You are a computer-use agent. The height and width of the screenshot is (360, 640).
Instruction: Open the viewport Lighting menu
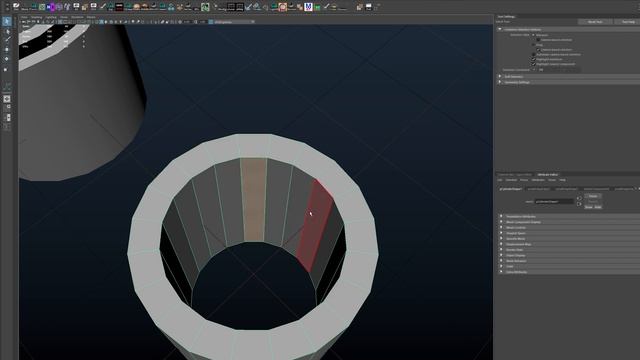51,18
